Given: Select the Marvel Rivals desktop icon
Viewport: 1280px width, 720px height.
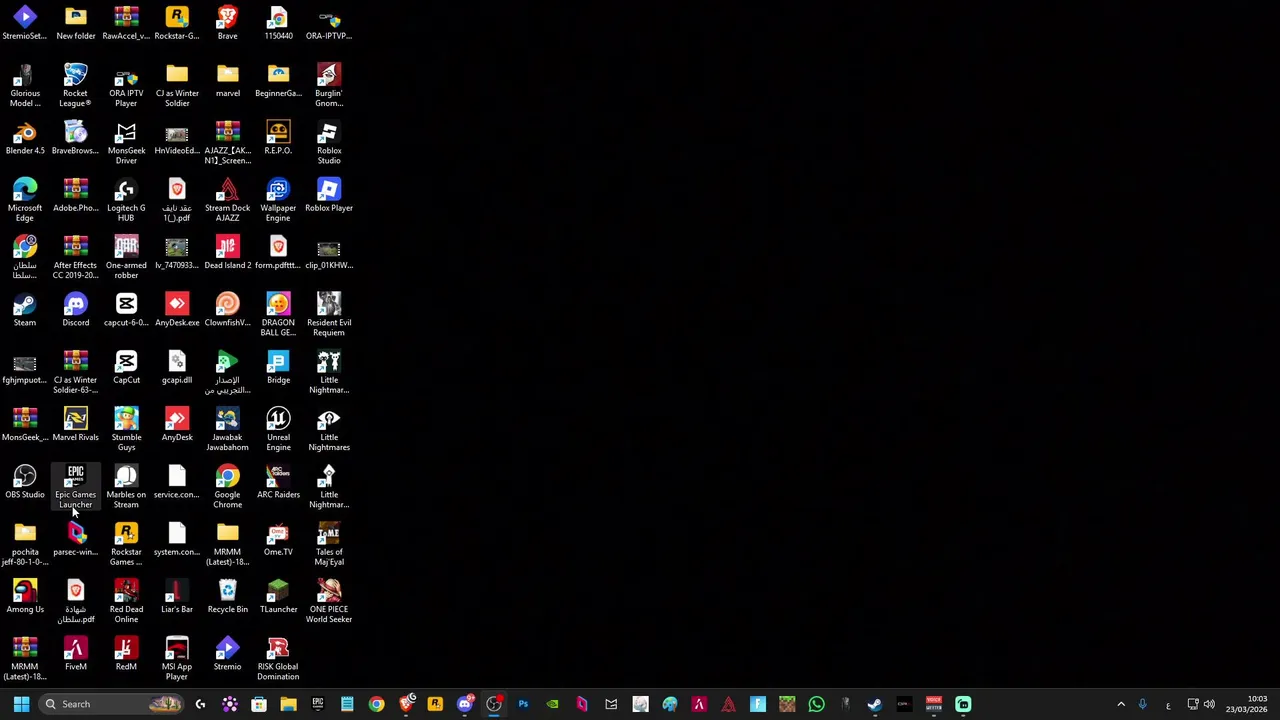Looking at the screenshot, I should pos(75,425).
